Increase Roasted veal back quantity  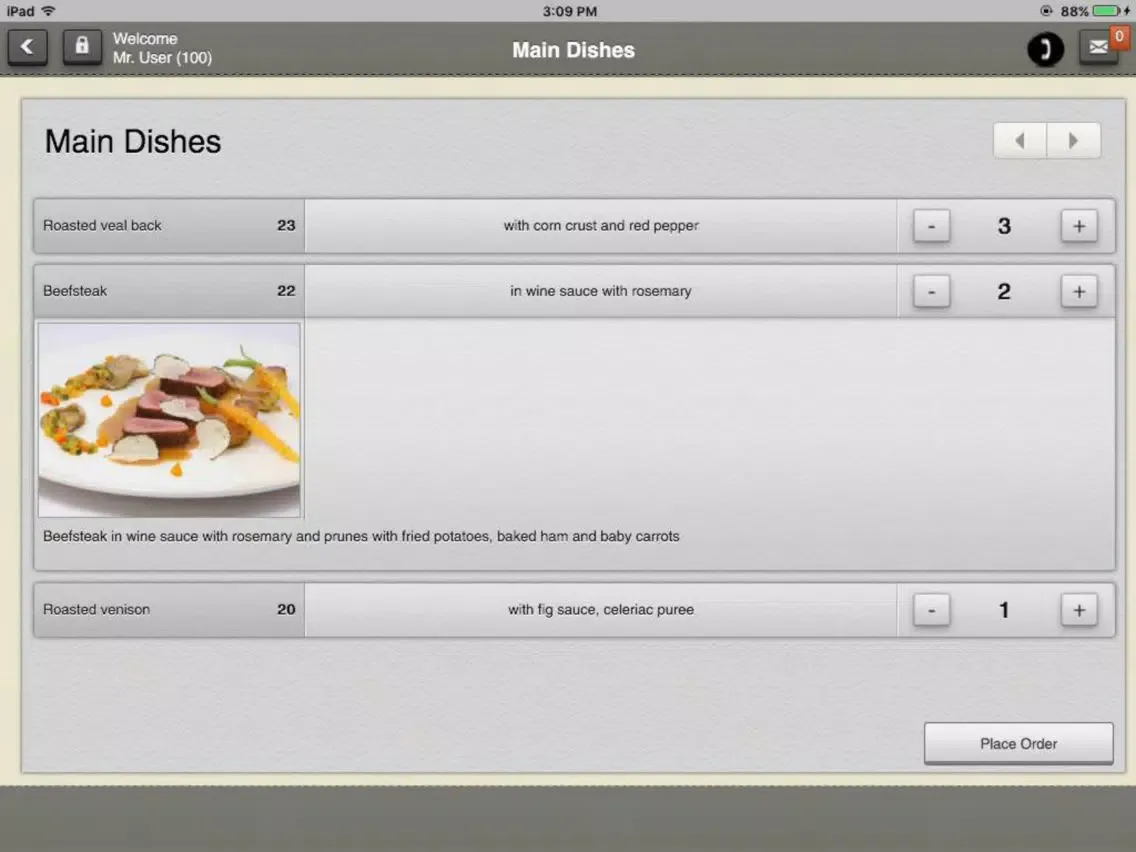coord(1079,227)
